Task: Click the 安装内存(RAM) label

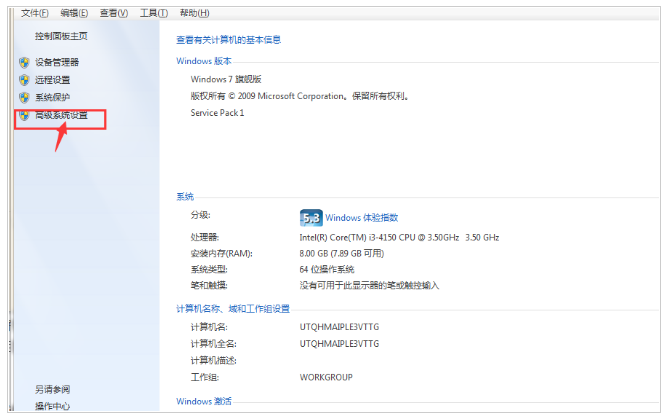Action: 221,253
